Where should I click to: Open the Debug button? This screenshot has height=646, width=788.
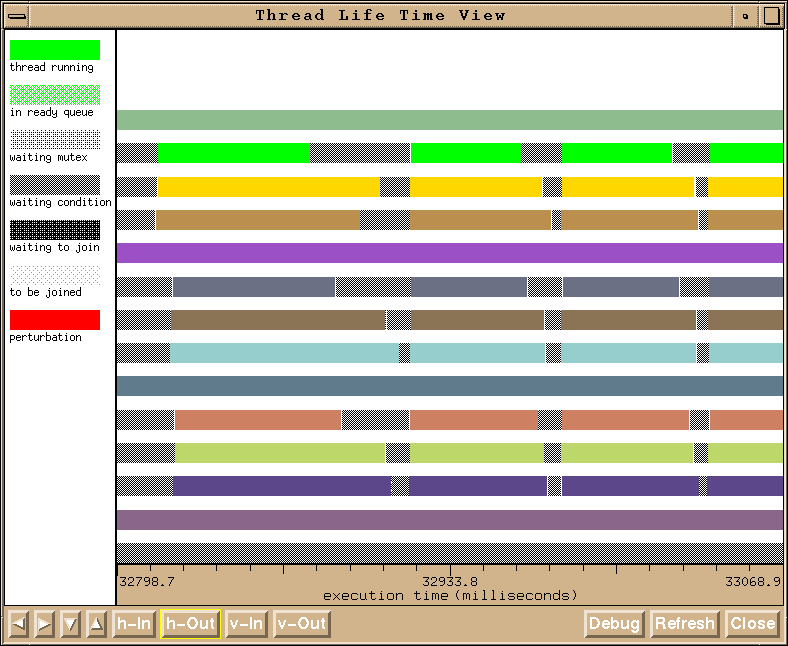614,624
